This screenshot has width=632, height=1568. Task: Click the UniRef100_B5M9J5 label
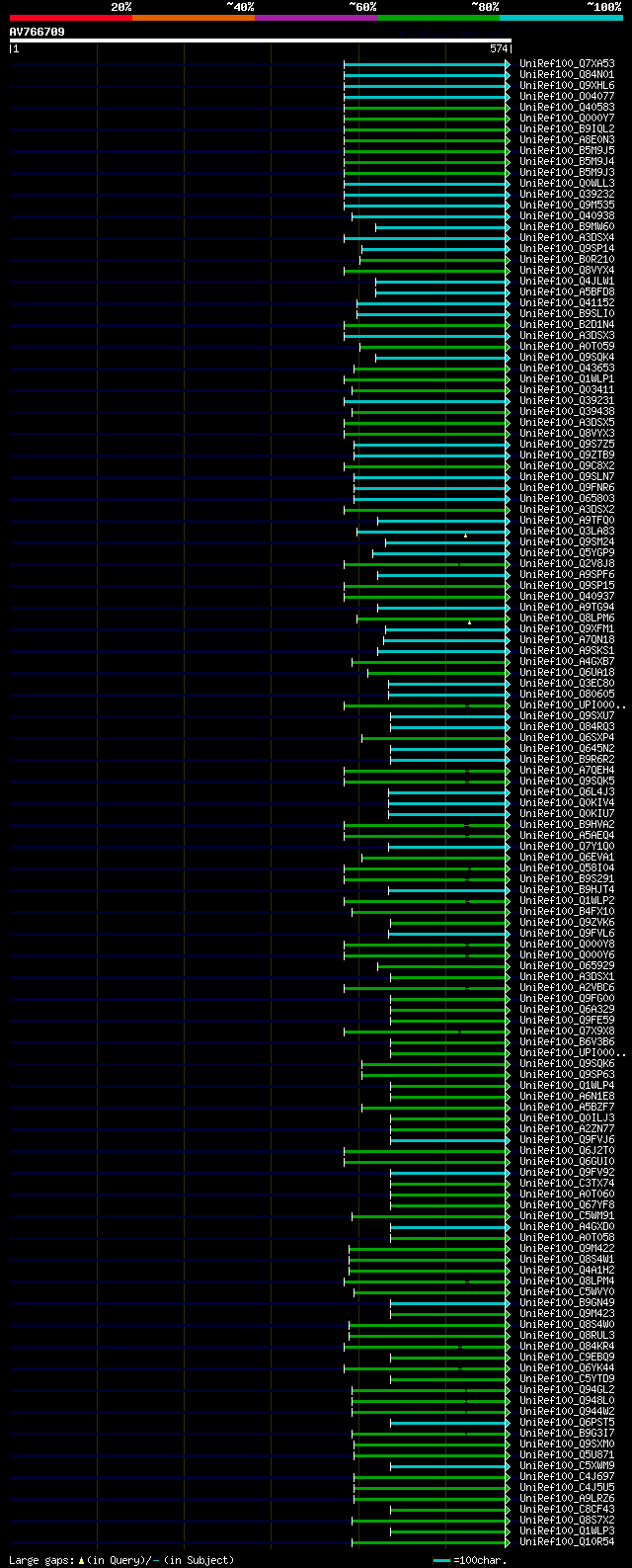[567, 150]
